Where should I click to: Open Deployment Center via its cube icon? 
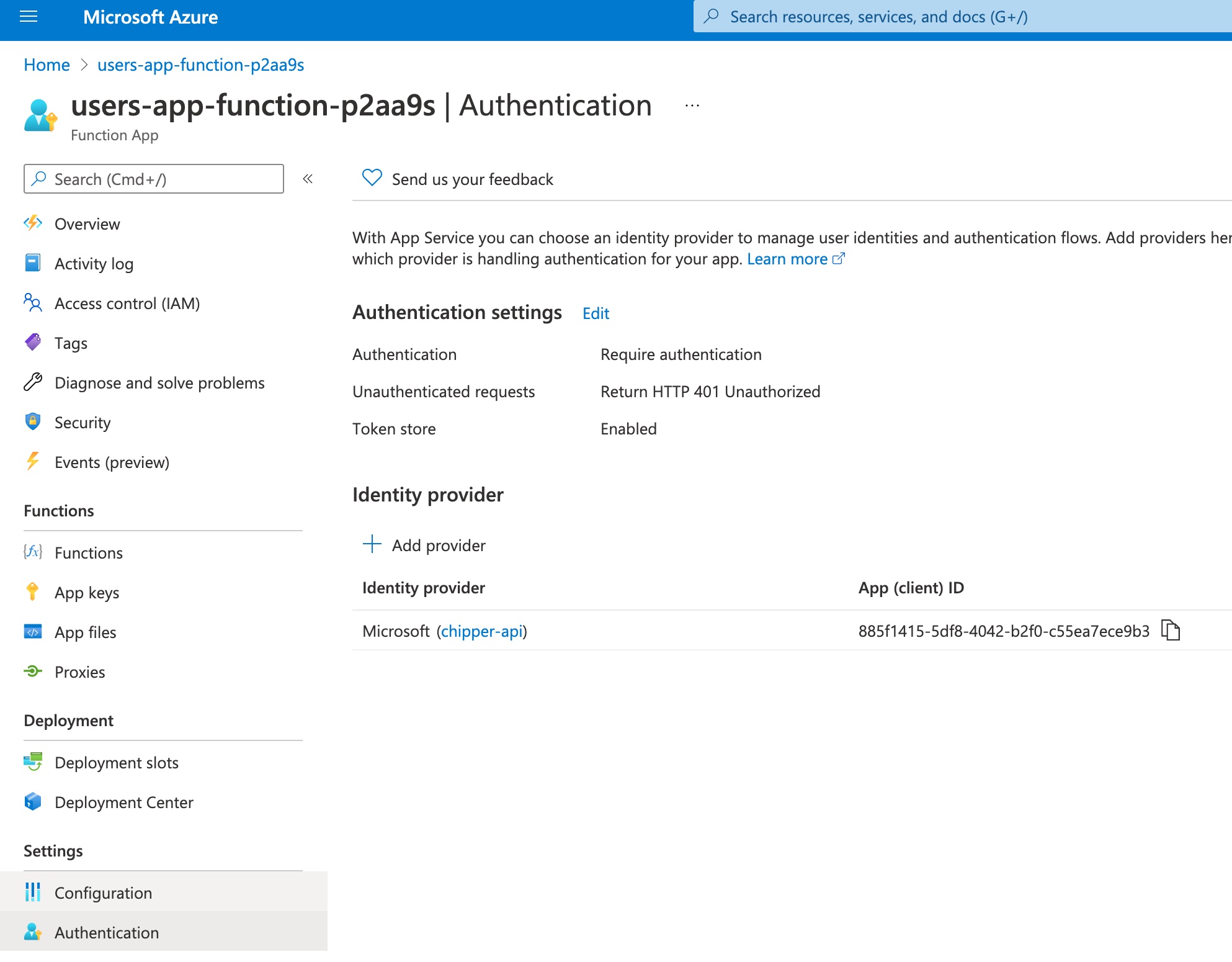[33, 802]
